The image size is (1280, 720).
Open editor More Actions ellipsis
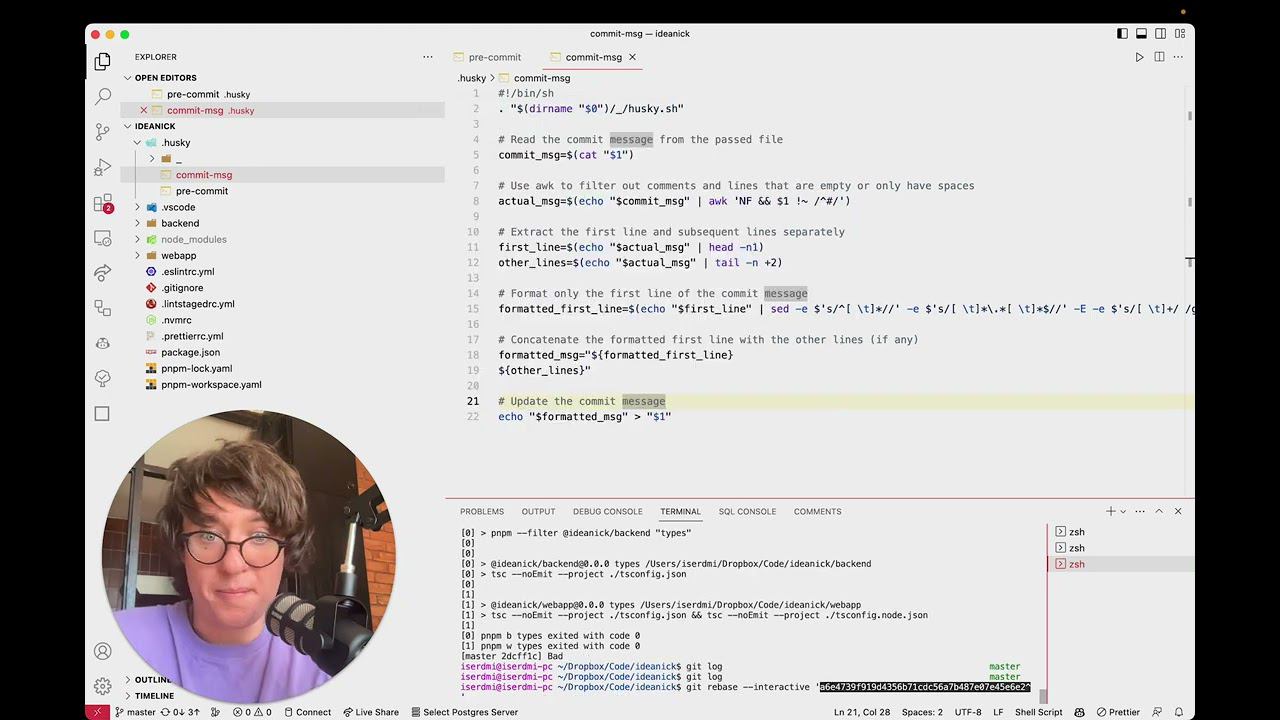[1179, 57]
